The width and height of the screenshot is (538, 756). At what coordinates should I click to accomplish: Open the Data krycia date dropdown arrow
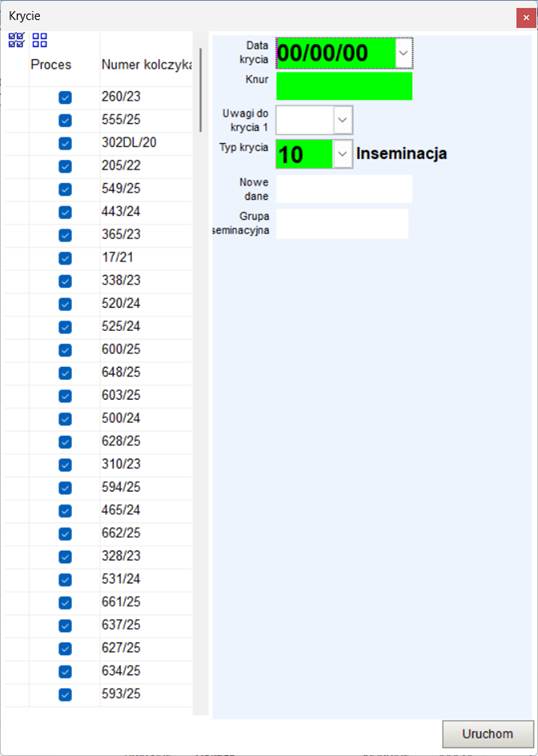pos(404,53)
